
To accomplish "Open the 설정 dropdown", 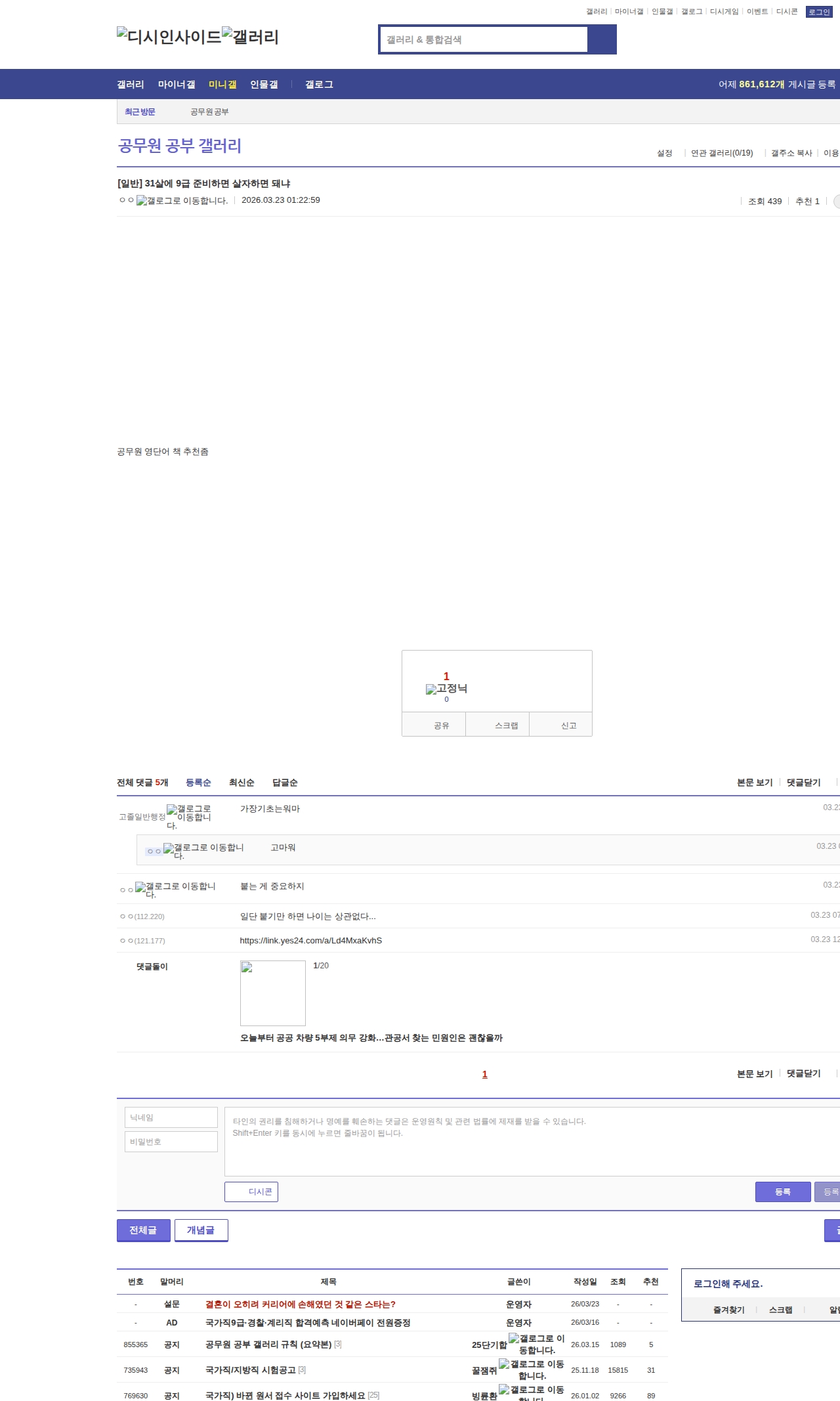I will click(665, 153).
